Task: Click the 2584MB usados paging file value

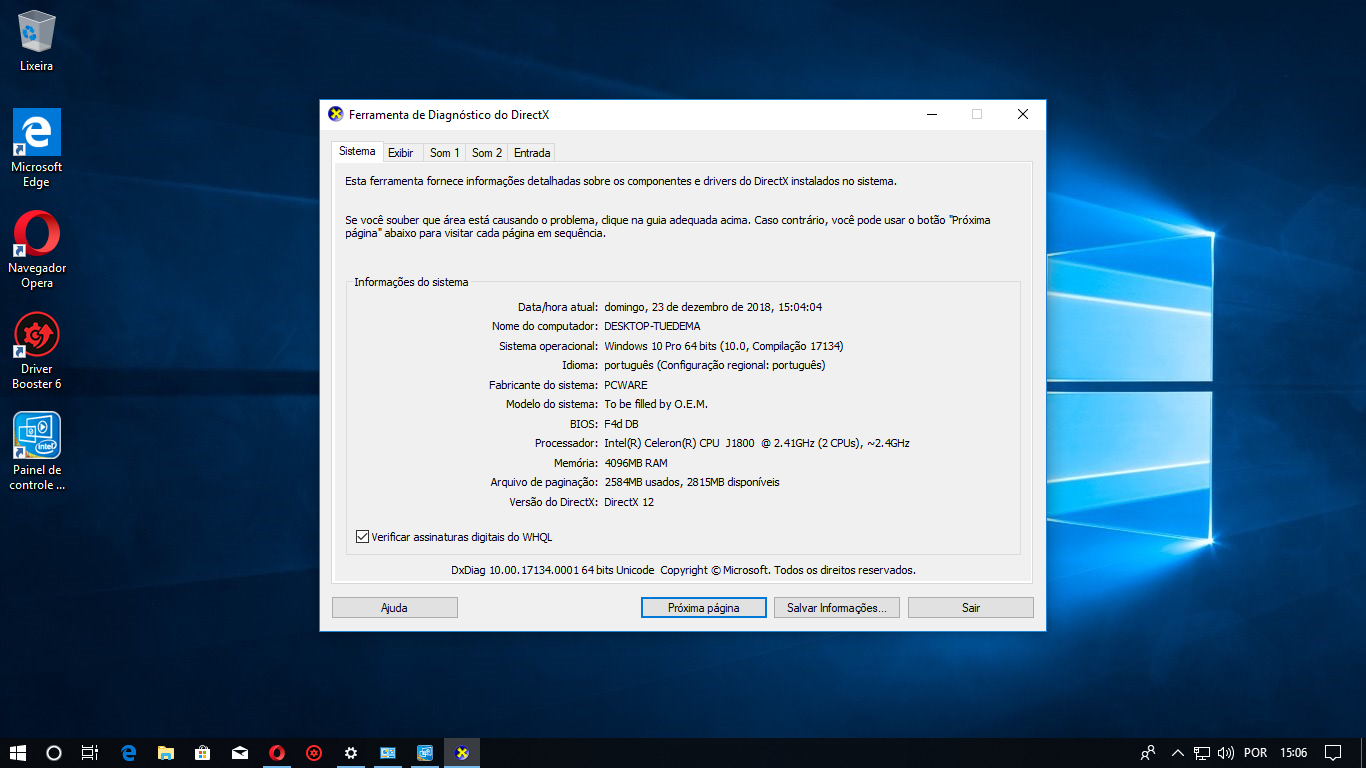Action: point(692,482)
